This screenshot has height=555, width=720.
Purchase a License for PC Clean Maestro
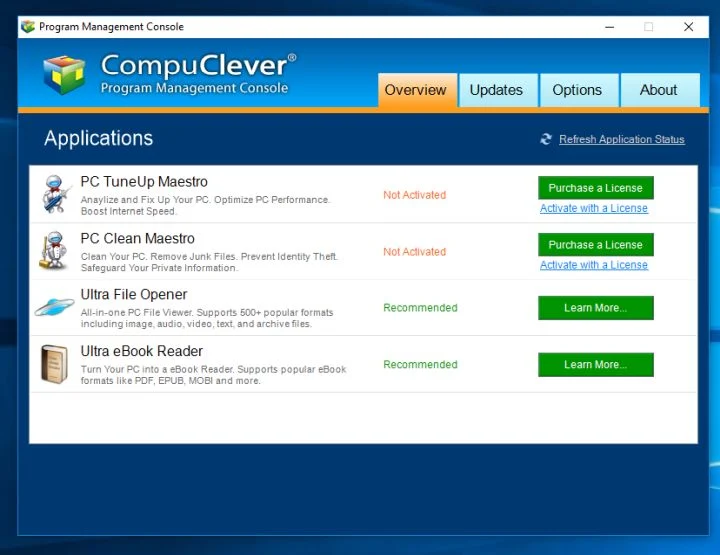click(596, 245)
